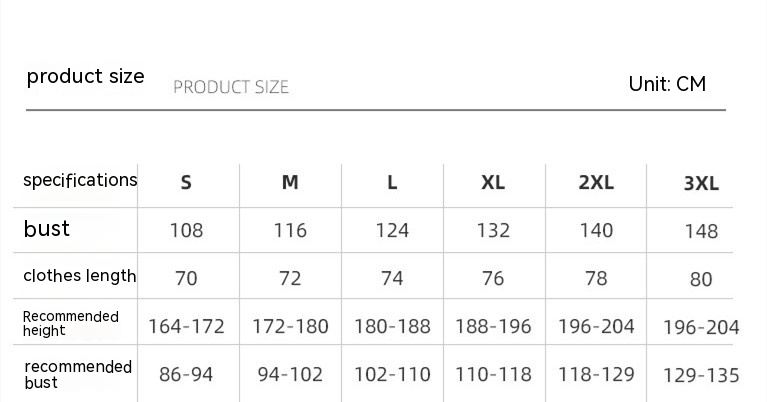Click the 3XL size column header
This screenshot has width=767, height=402.
coord(701,184)
